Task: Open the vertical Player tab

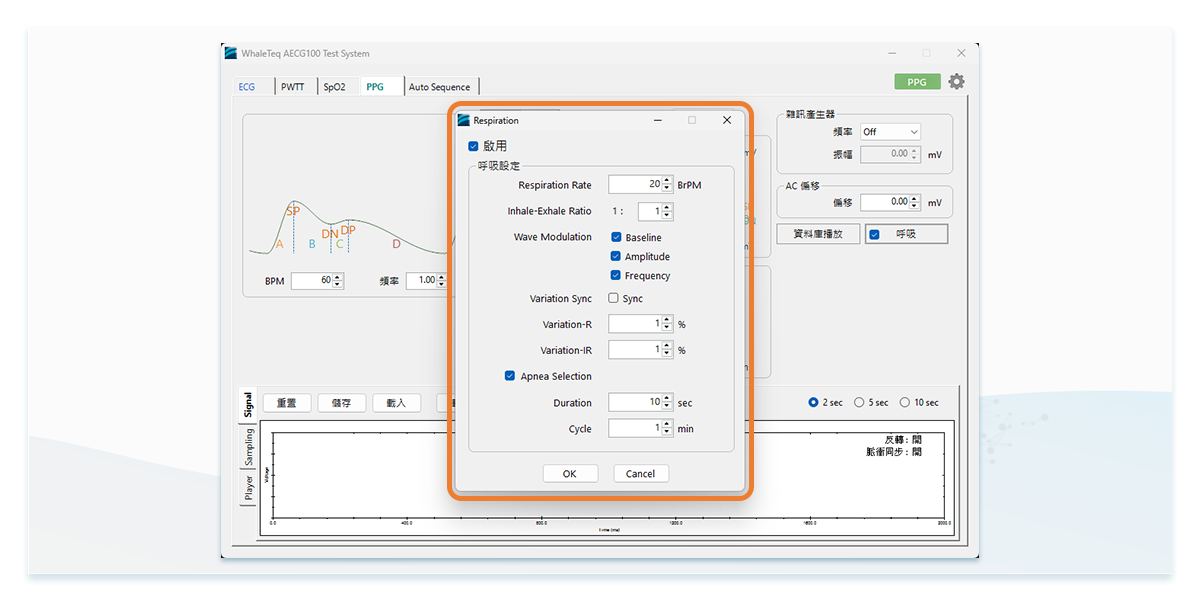Action: point(248,488)
